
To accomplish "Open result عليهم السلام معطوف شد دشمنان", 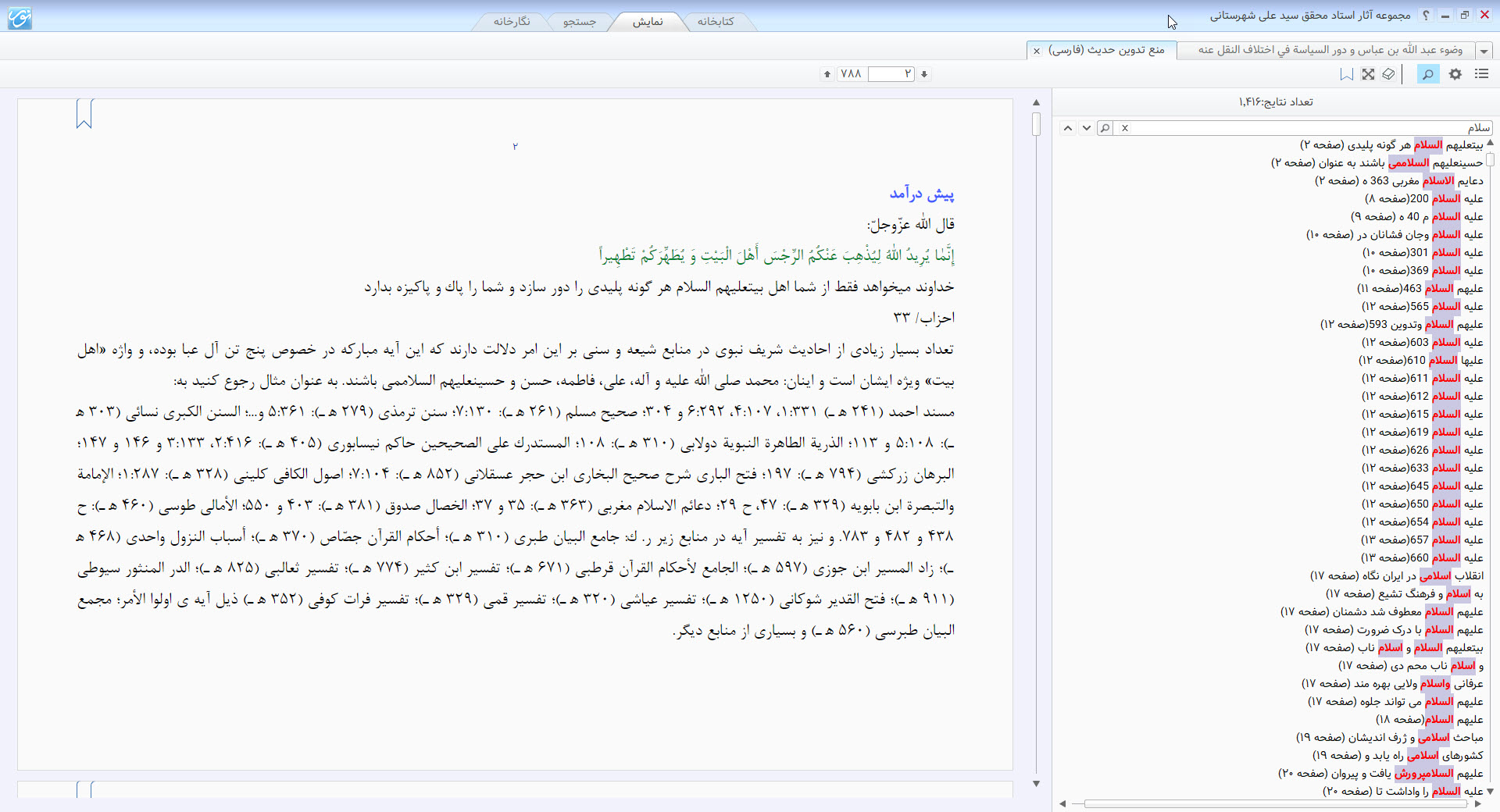I will pos(1381,612).
